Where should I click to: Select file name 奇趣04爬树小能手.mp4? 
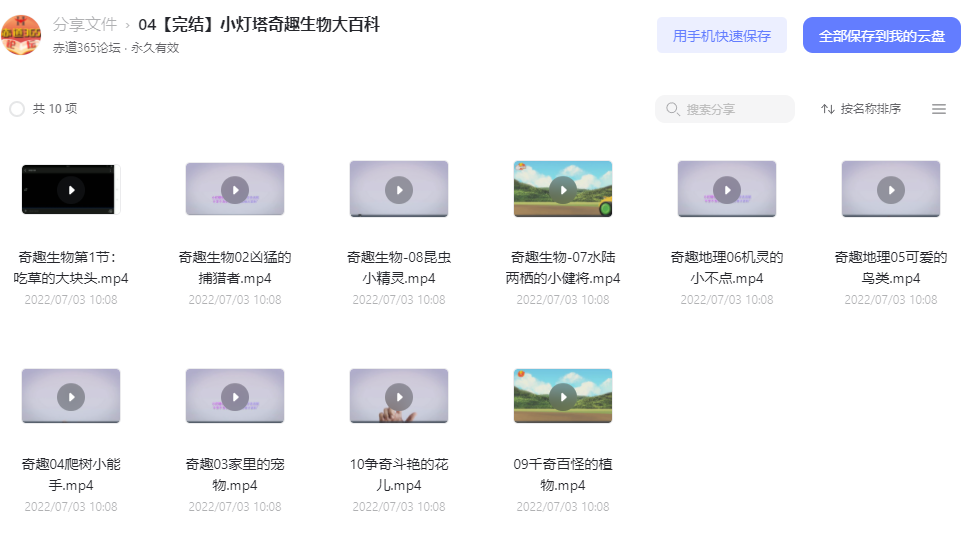[x=71, y=475]
